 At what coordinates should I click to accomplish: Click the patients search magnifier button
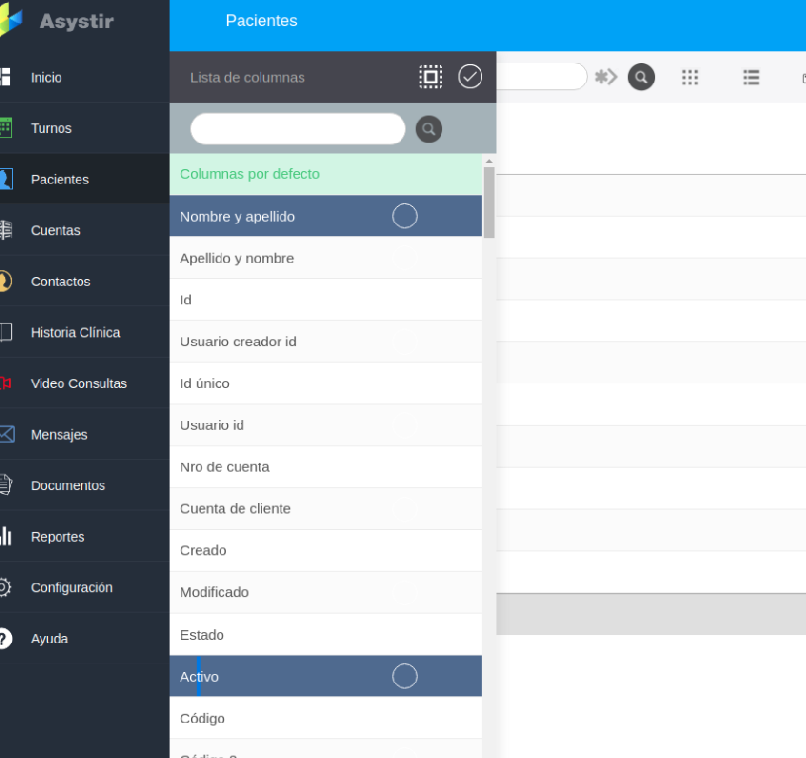(x=641, y=77)
